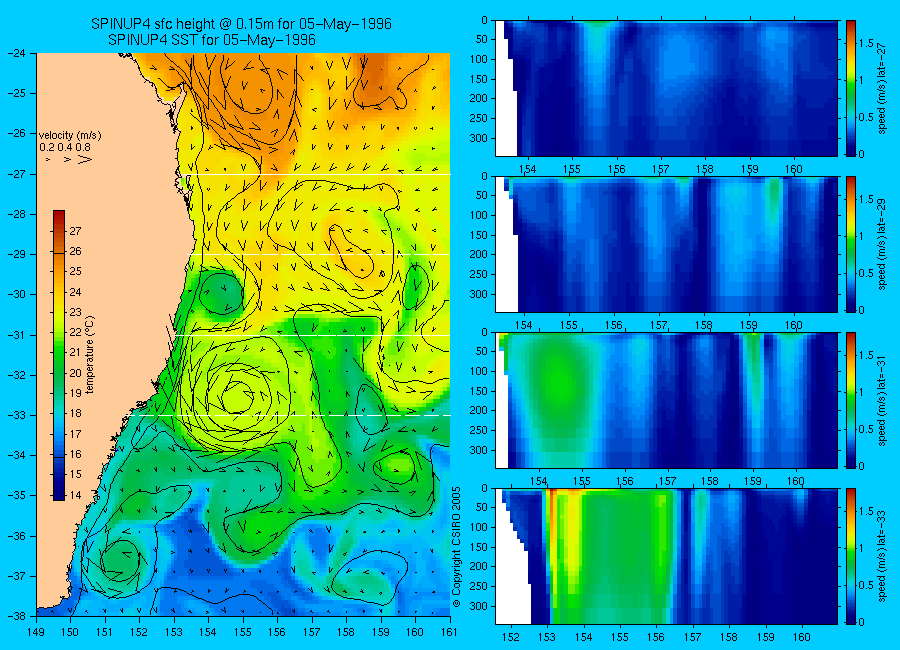Viewport: 900px width, 650px height.
Task: Click the lat=-31 speed section plot
Action: coord(666,400)
